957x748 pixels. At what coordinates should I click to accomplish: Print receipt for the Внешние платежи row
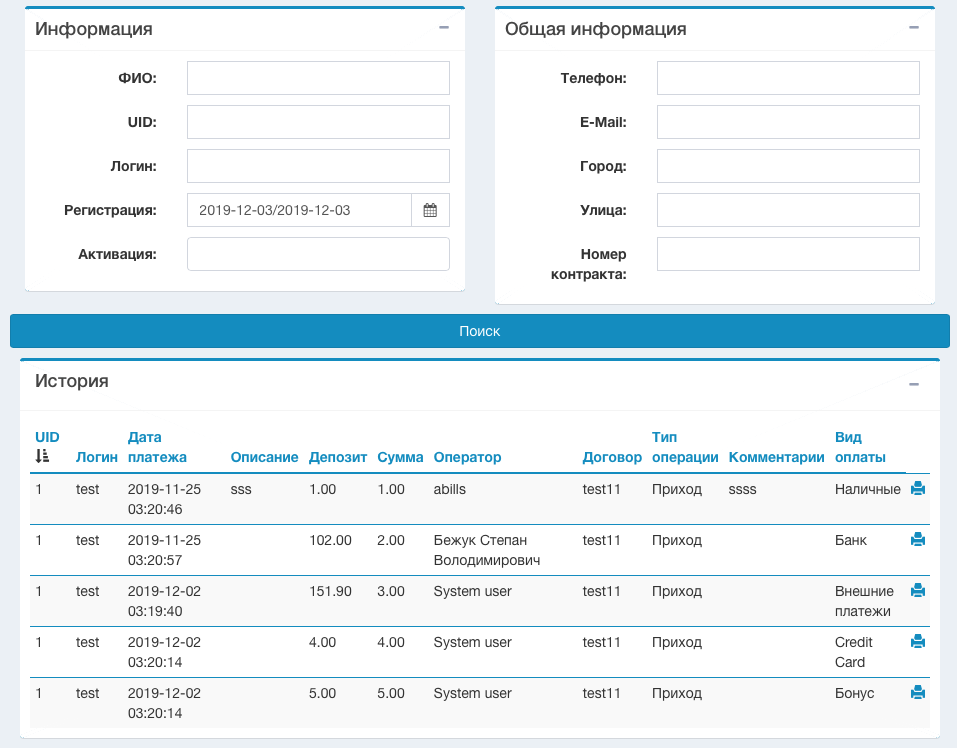(918, 591)
